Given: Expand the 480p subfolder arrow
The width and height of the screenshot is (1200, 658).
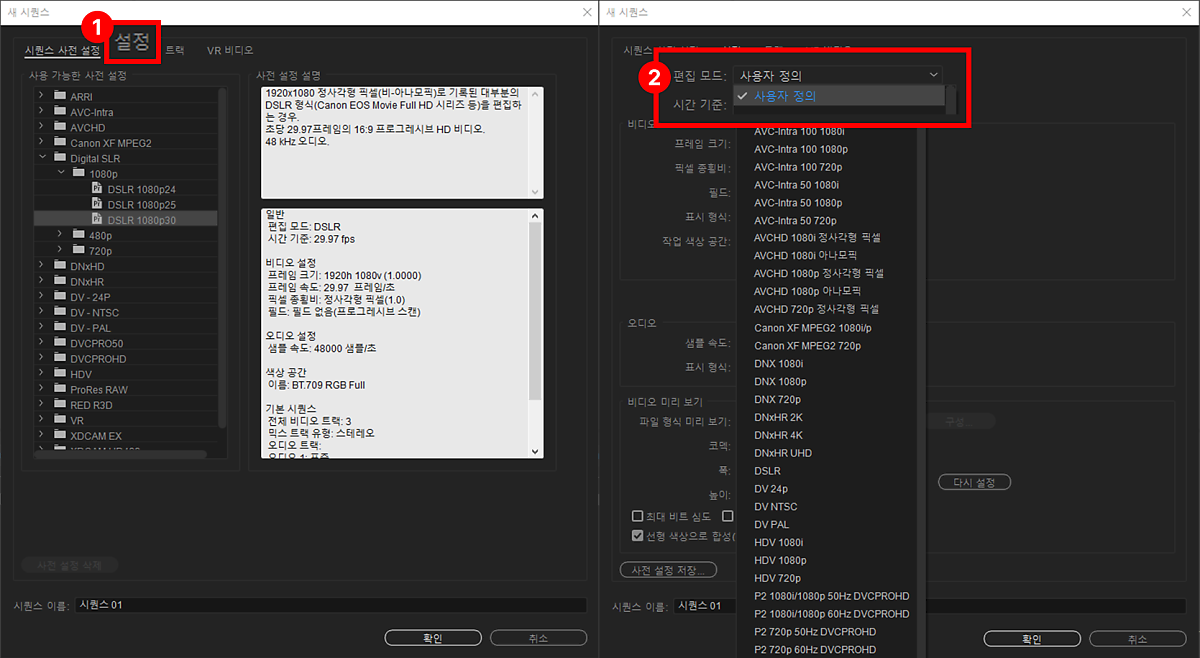Looking at the screenshot, I should point(60,235).
